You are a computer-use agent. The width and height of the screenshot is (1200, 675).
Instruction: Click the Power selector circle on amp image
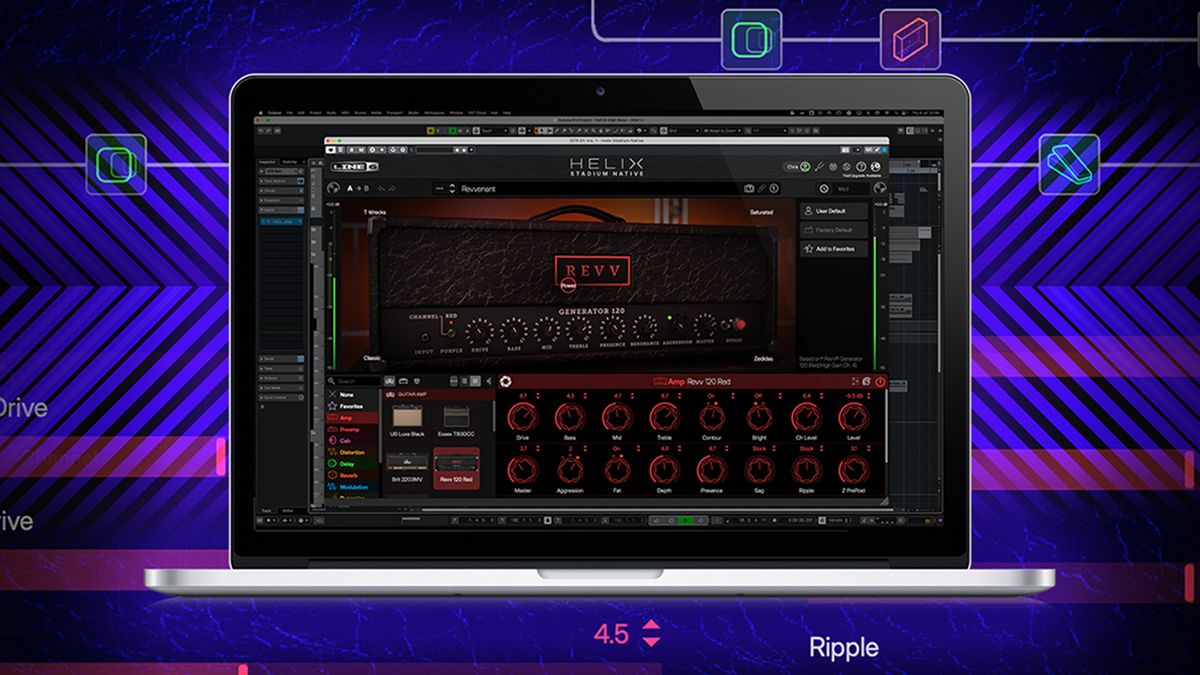pos(568,285)
